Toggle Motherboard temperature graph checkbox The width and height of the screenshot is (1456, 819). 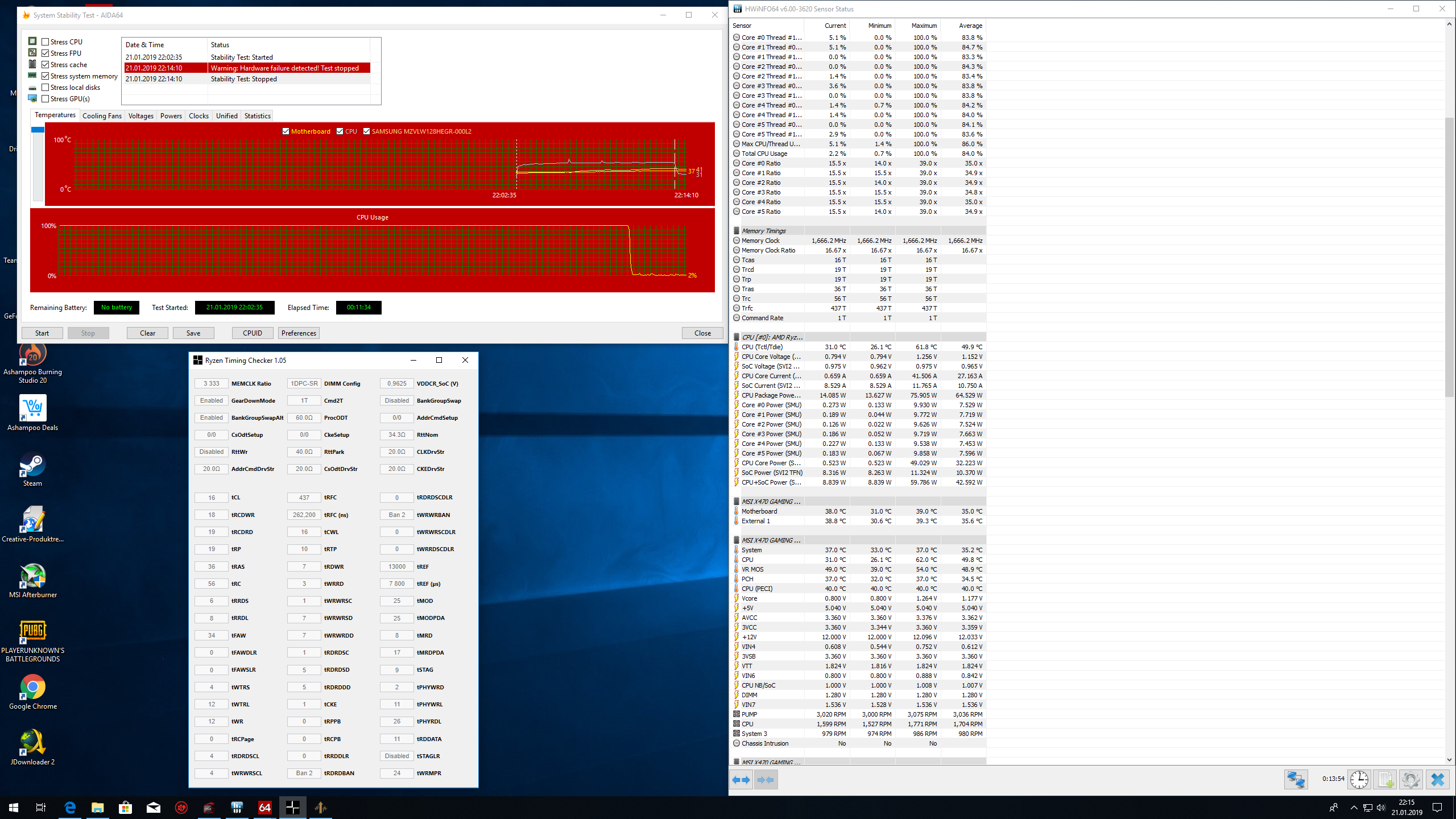tap(286, 131)
